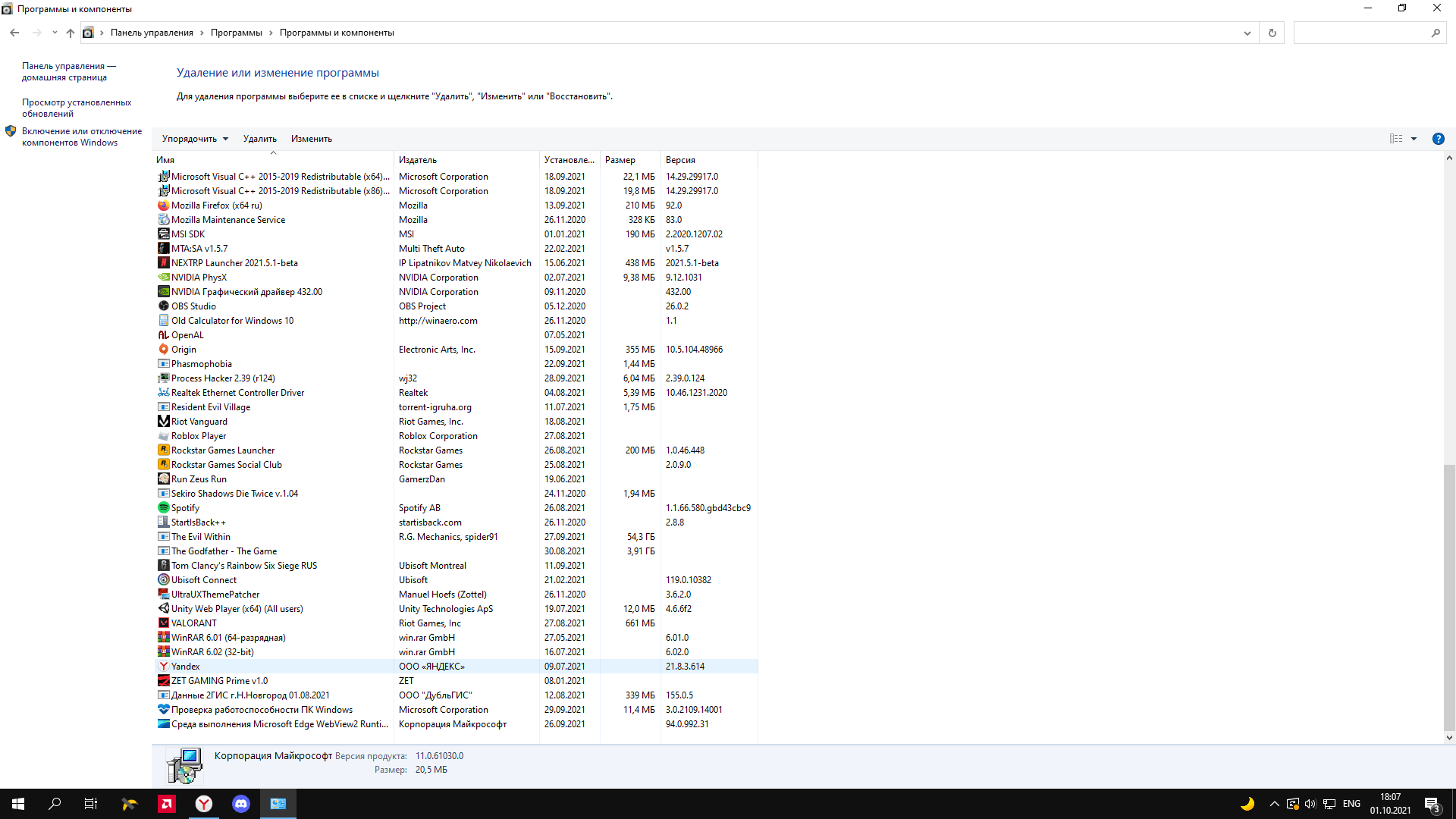This screenshot has height=819, width=1456.
Task: Click the Mozilla Firefox icon in list
Action: pos(163,206)
